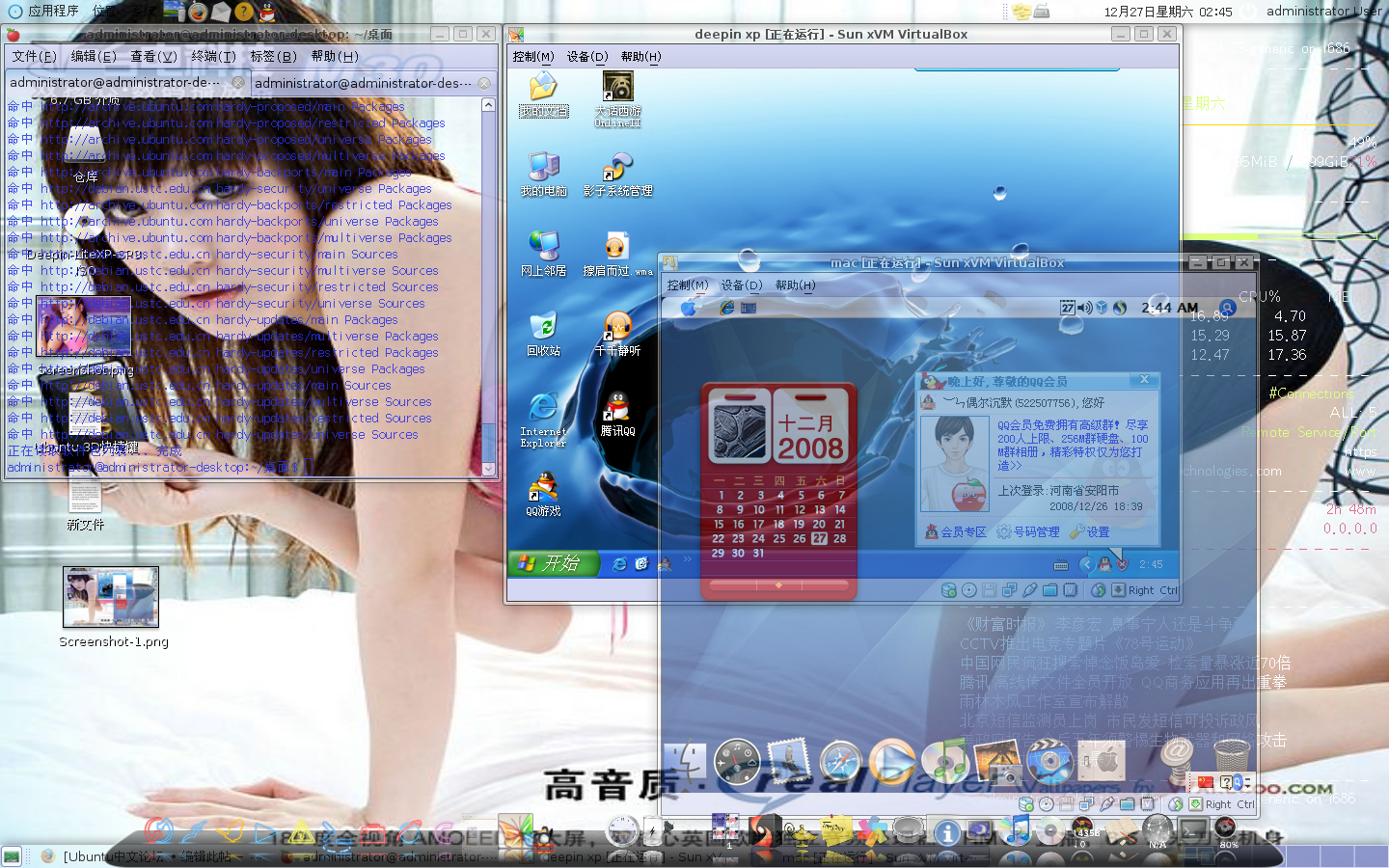Open QuickTime-style player icon in the mac dock

[892, 762]
